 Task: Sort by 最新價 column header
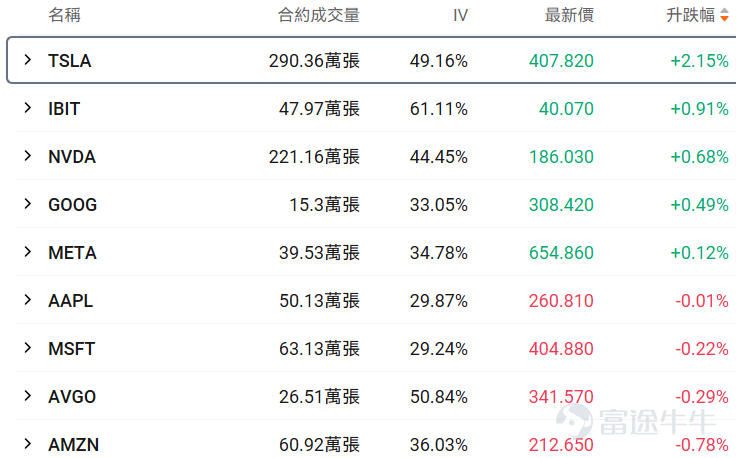(x=569, y=15)
